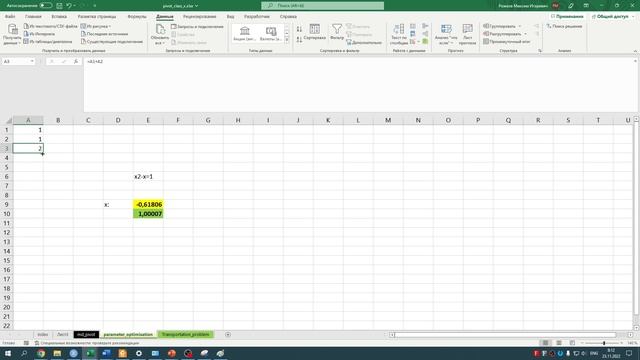Open the Структура group dialog launcher
This screenshot has width=640, height=360.
click(540, 51)
